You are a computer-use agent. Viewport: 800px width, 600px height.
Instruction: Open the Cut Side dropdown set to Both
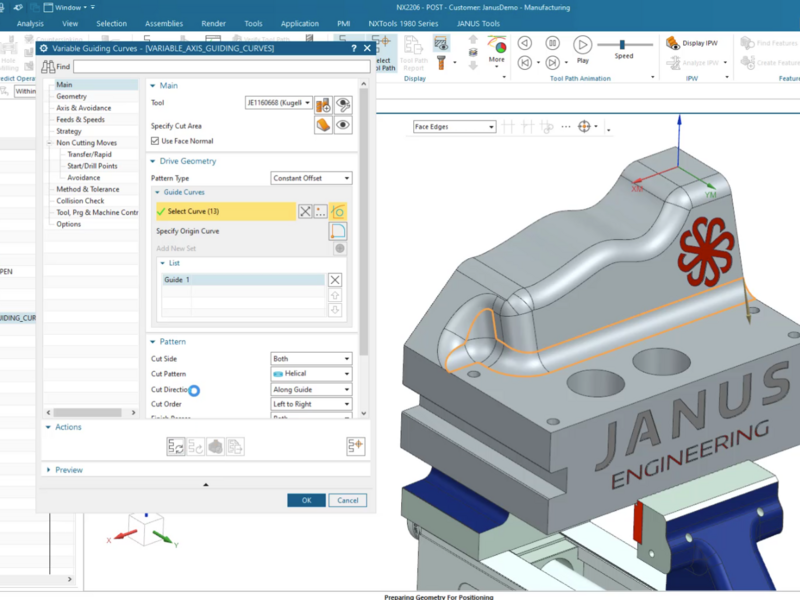coord(311,359)
